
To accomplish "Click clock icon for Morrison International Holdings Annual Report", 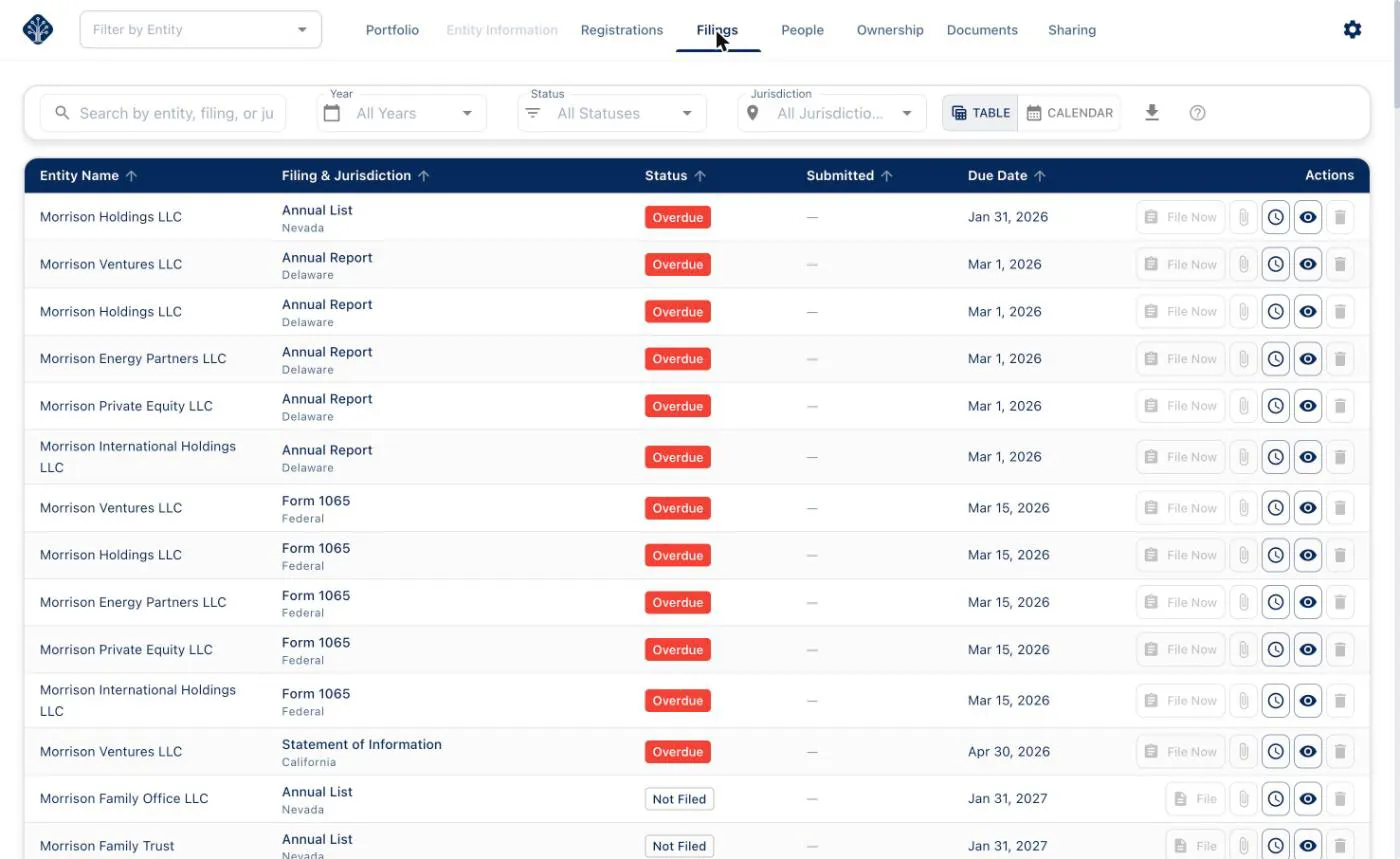I will click(x=1275, y=457).
